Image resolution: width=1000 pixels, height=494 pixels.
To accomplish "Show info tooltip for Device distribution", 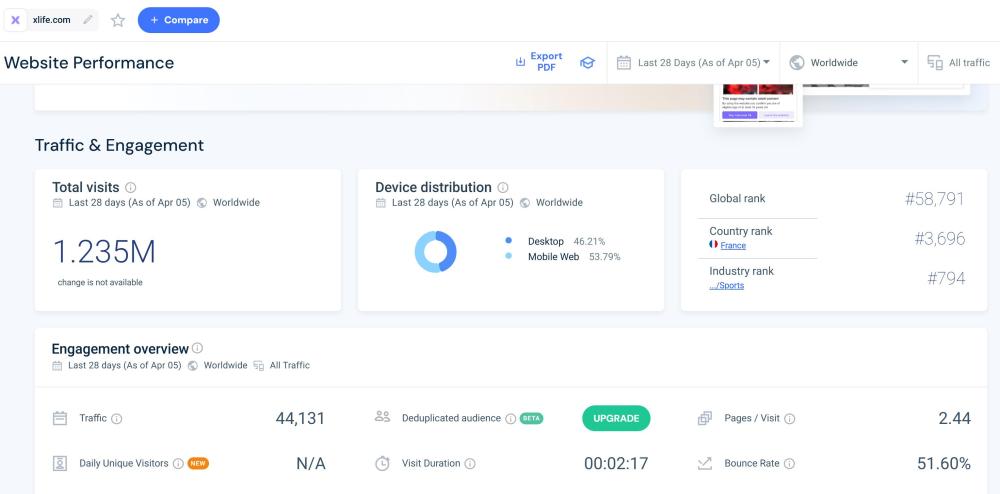I will tap(503, 187).
